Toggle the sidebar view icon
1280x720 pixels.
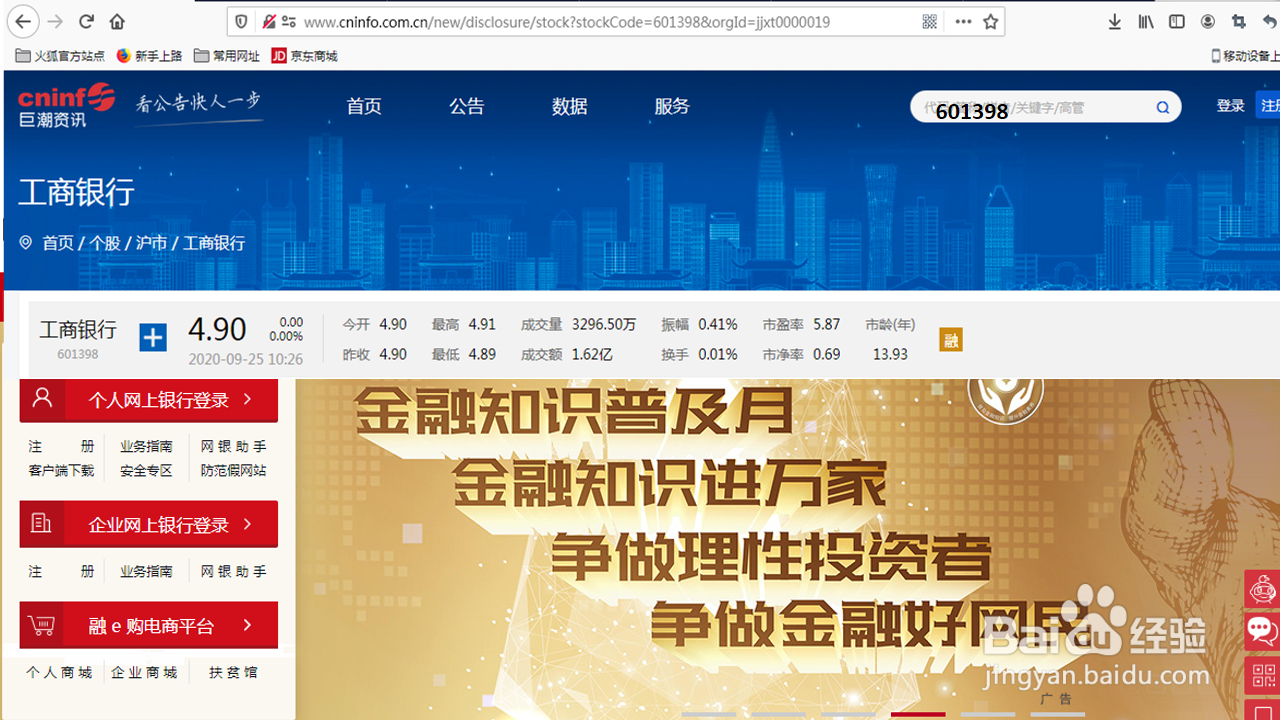point(1177,21)
